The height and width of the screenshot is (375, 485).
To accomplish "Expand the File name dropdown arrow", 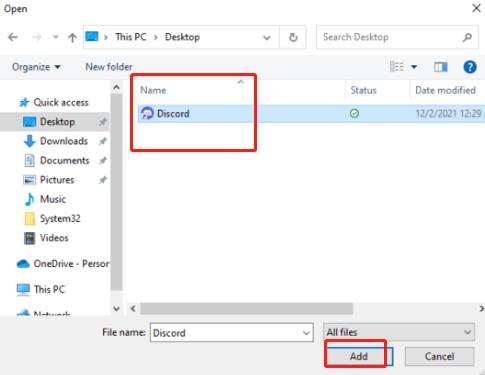I will click(306, 333).
